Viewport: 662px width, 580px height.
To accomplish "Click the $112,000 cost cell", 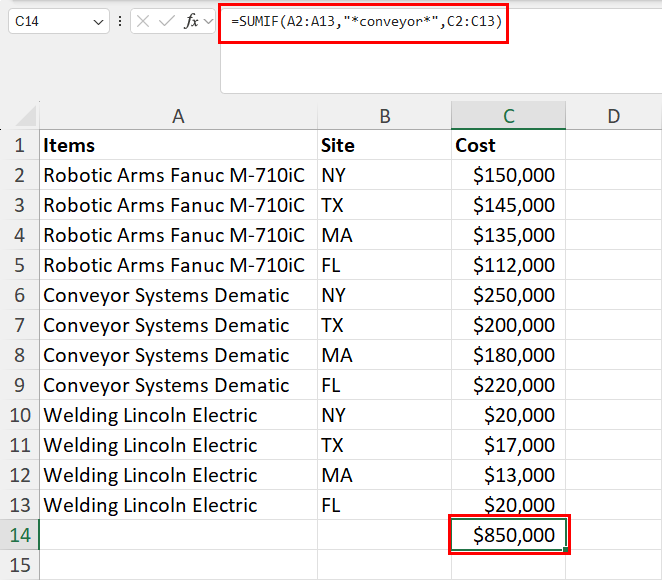I will [x=508, y=265].
